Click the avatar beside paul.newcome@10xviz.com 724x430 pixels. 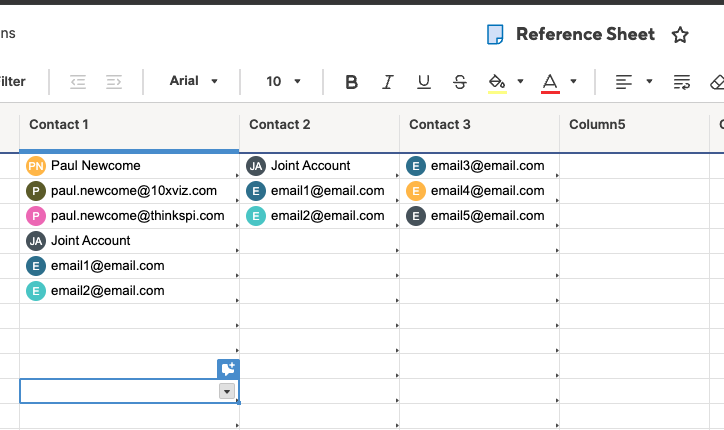click(36, 191)
